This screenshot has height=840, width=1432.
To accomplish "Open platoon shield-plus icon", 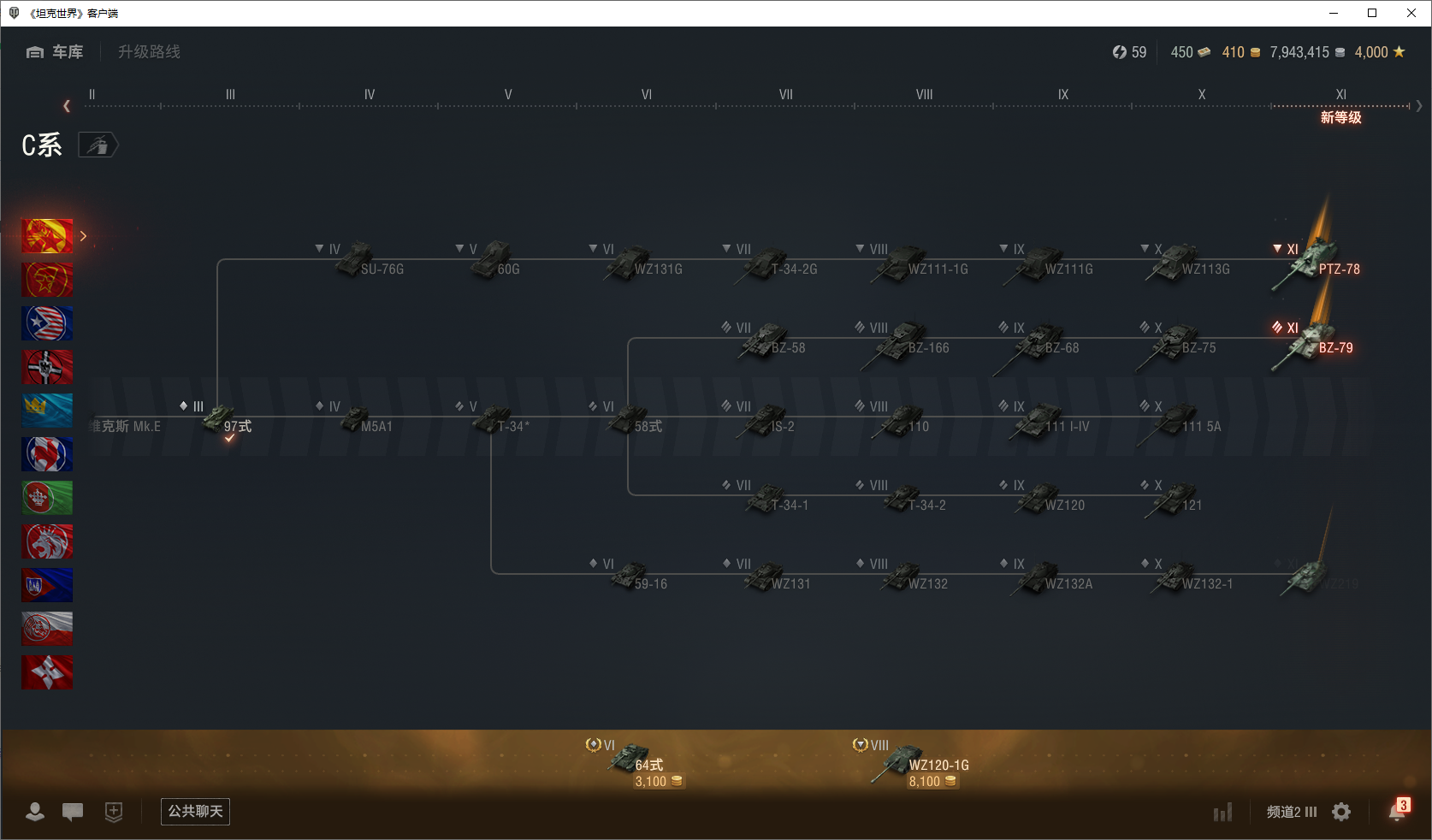I will click(114, 812).
